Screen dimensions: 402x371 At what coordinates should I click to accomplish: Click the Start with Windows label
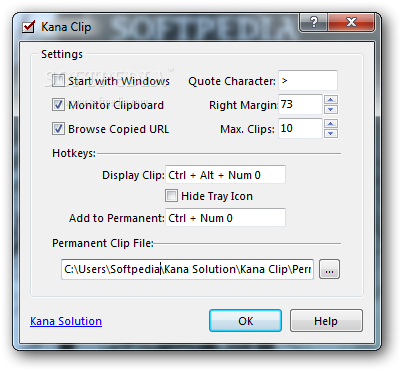pos(119,81)
